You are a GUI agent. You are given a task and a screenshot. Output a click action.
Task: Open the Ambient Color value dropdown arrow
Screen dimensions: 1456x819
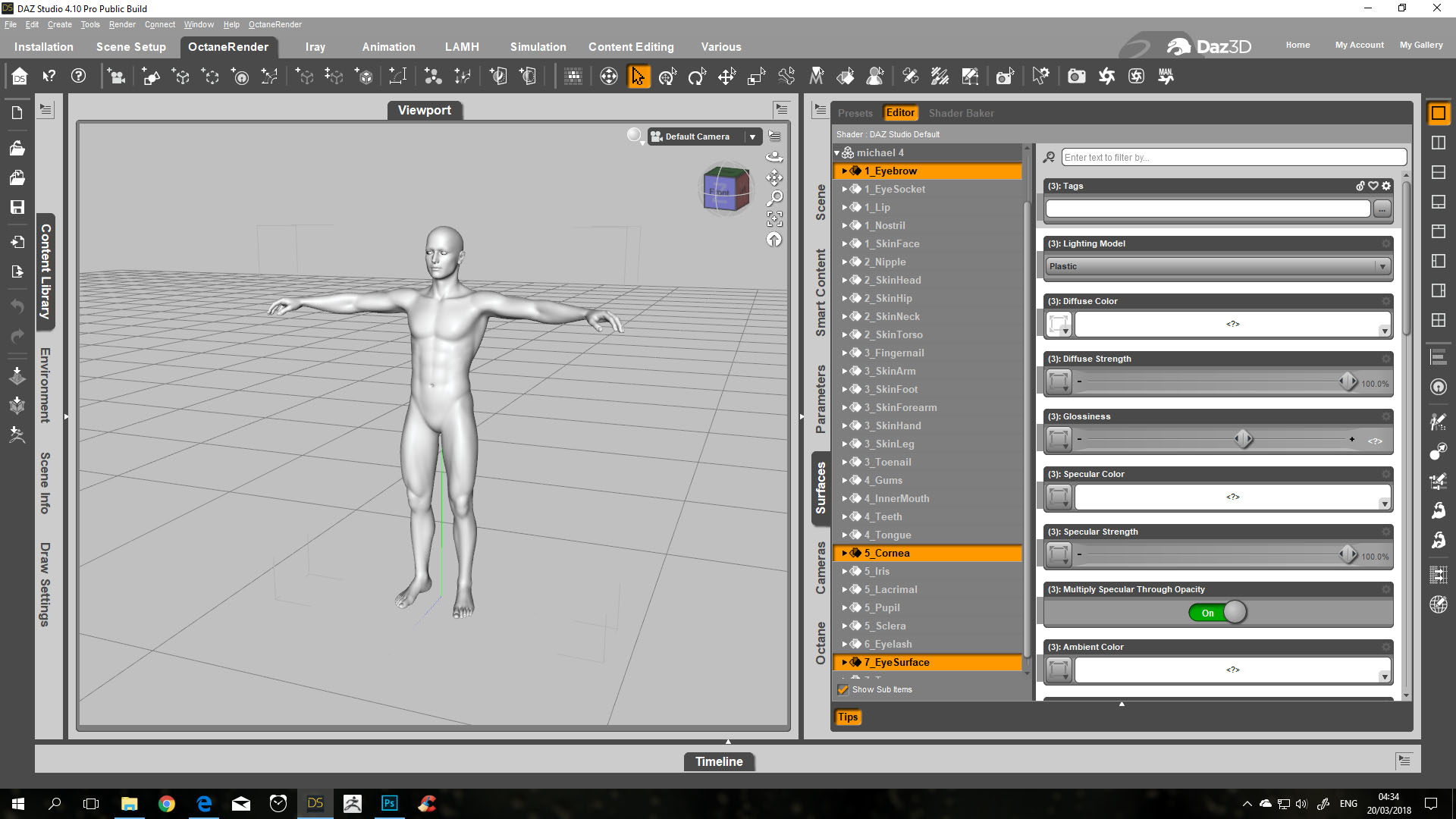coord(1384,677)
